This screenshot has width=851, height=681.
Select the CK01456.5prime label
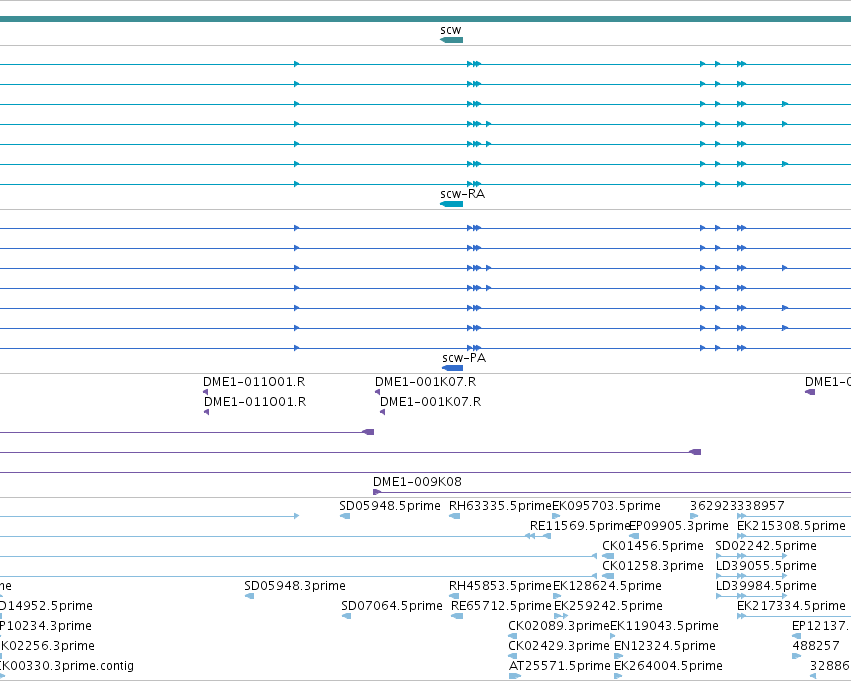tap(653, 546)
